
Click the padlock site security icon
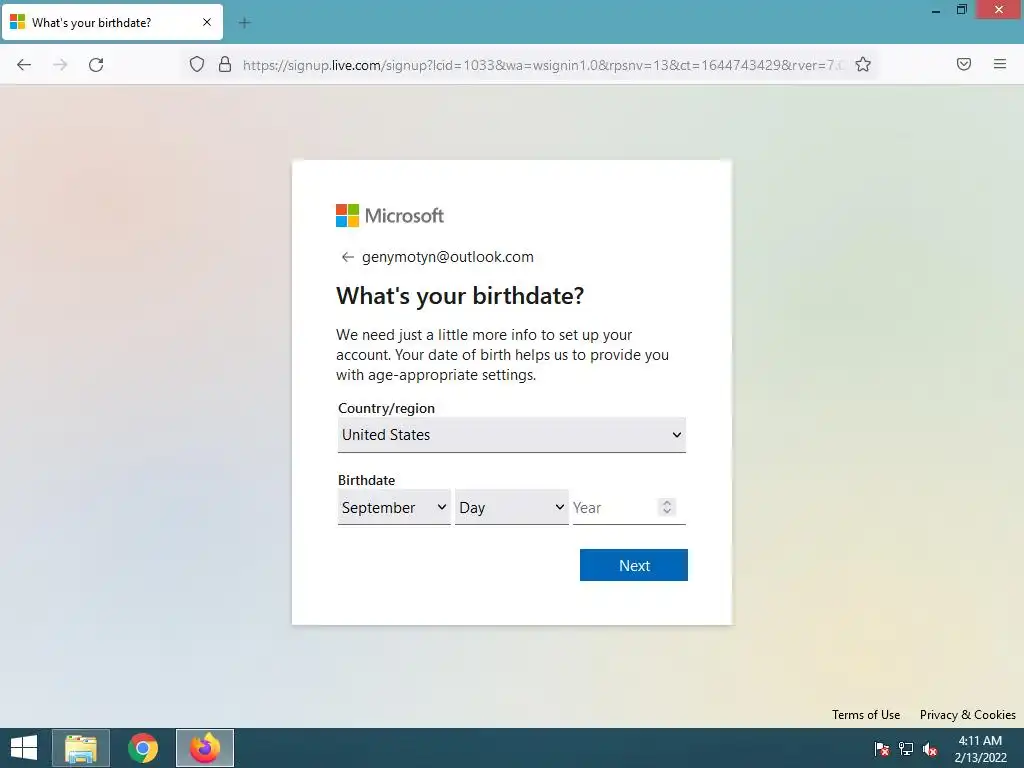click(x=225, y=64)
